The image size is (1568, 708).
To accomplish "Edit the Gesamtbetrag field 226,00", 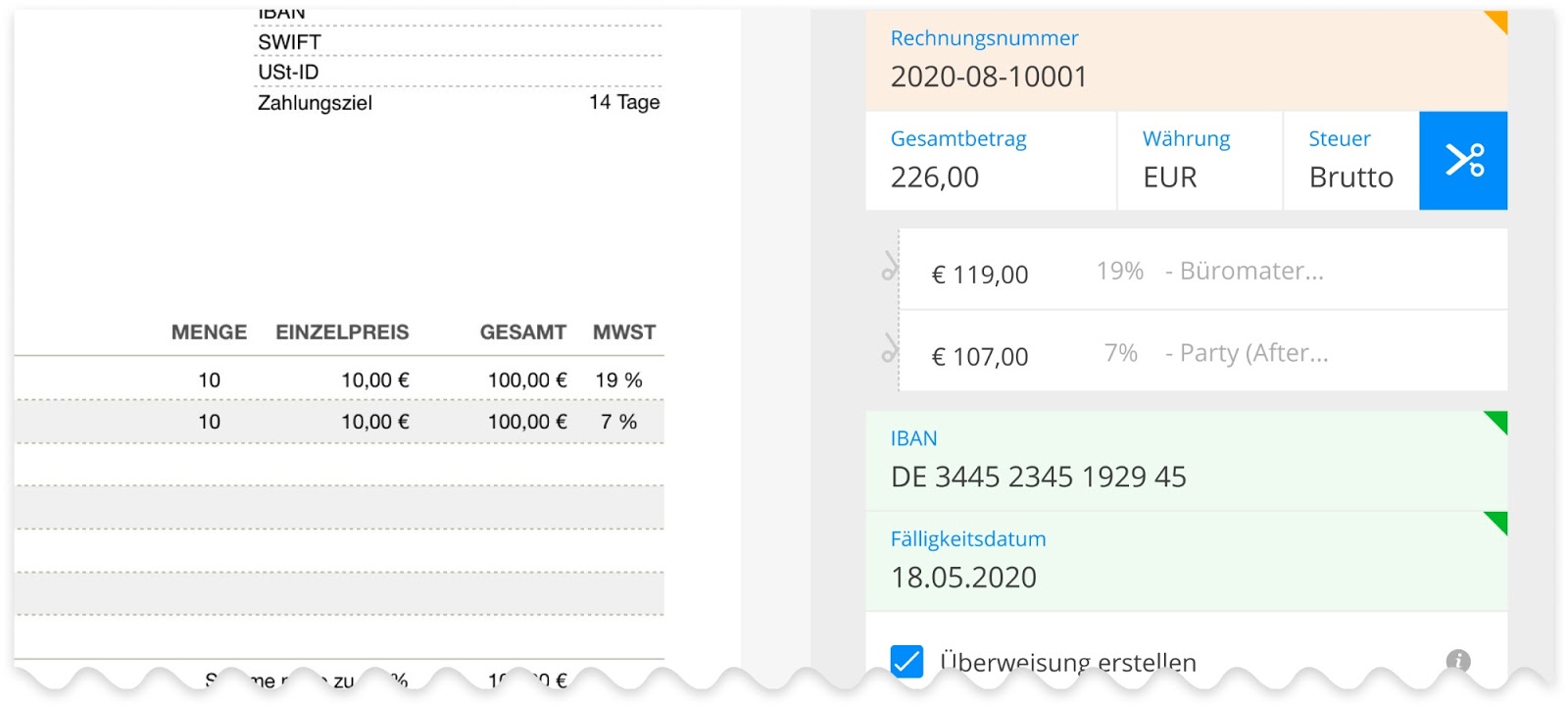I will pos(991,160).
